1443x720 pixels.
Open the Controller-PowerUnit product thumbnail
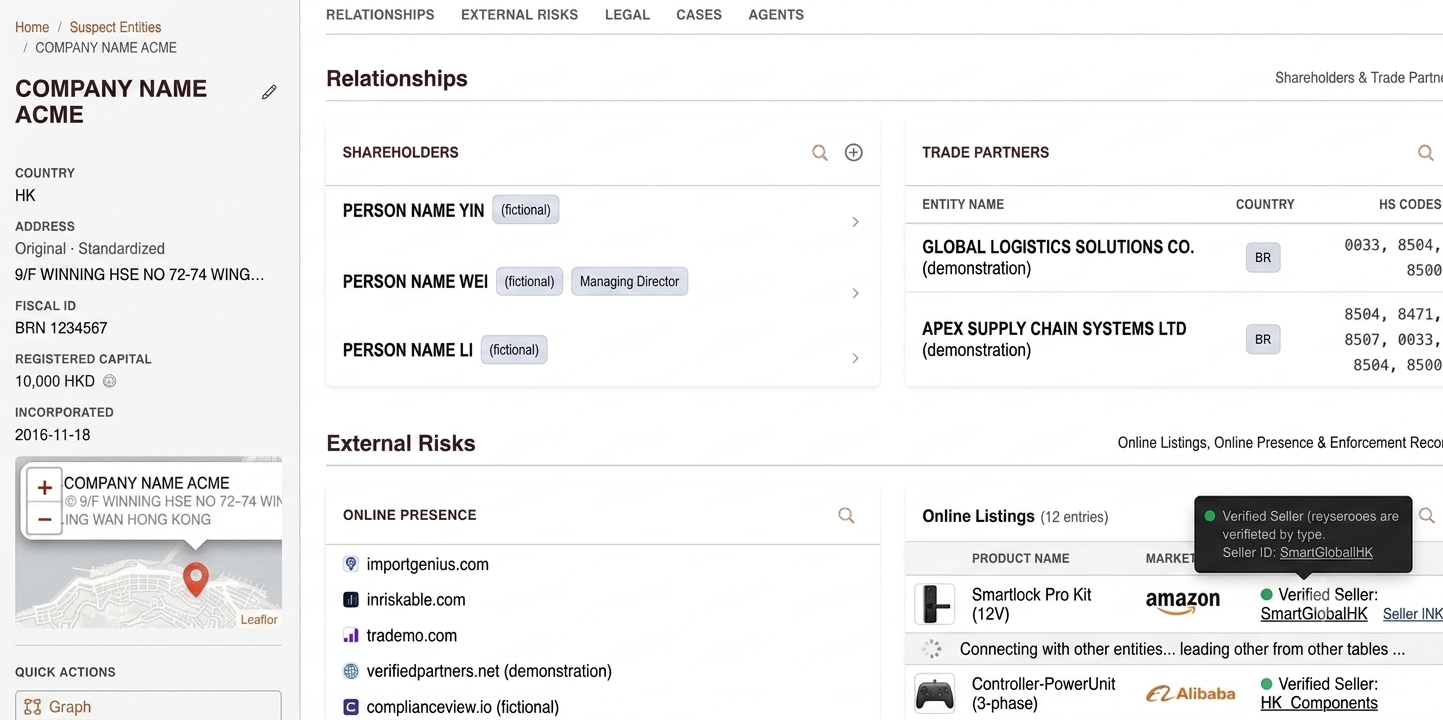pos(935,694)
